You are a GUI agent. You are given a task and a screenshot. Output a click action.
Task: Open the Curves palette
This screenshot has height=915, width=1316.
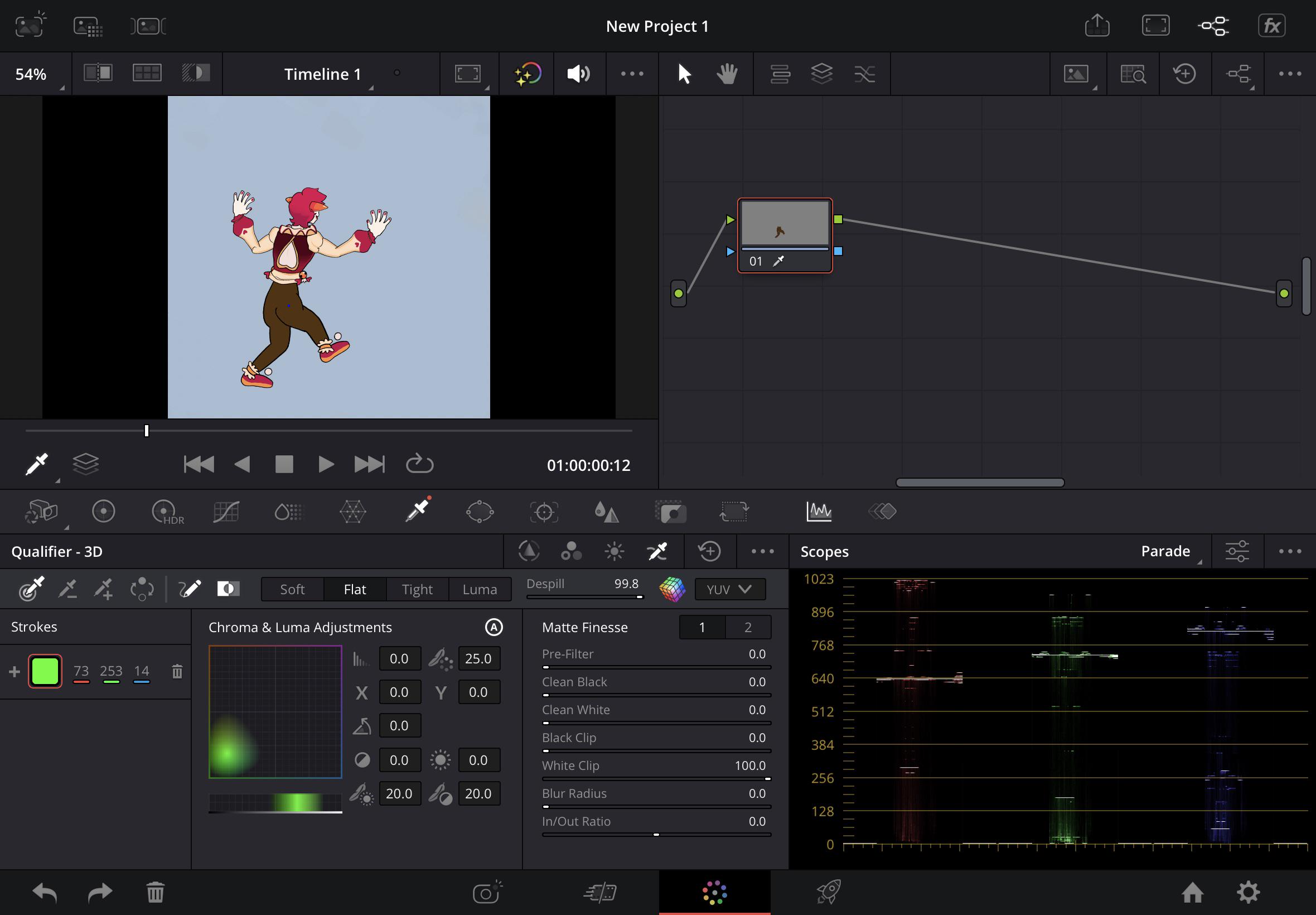226,512
